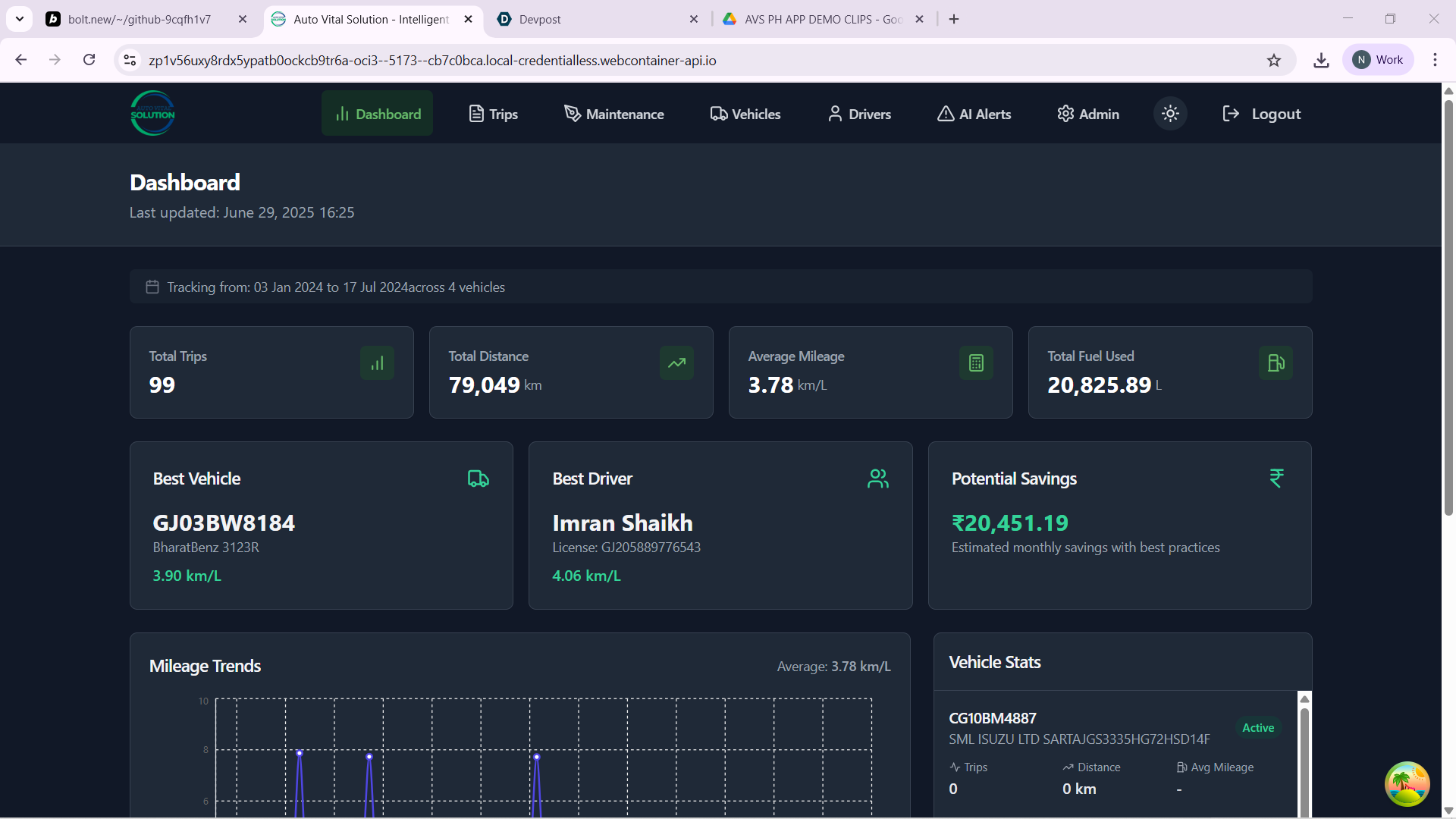This screenshot has height=819, width=1456.
Task: Click the Best Driver users icon
Action: pos(878,479)
